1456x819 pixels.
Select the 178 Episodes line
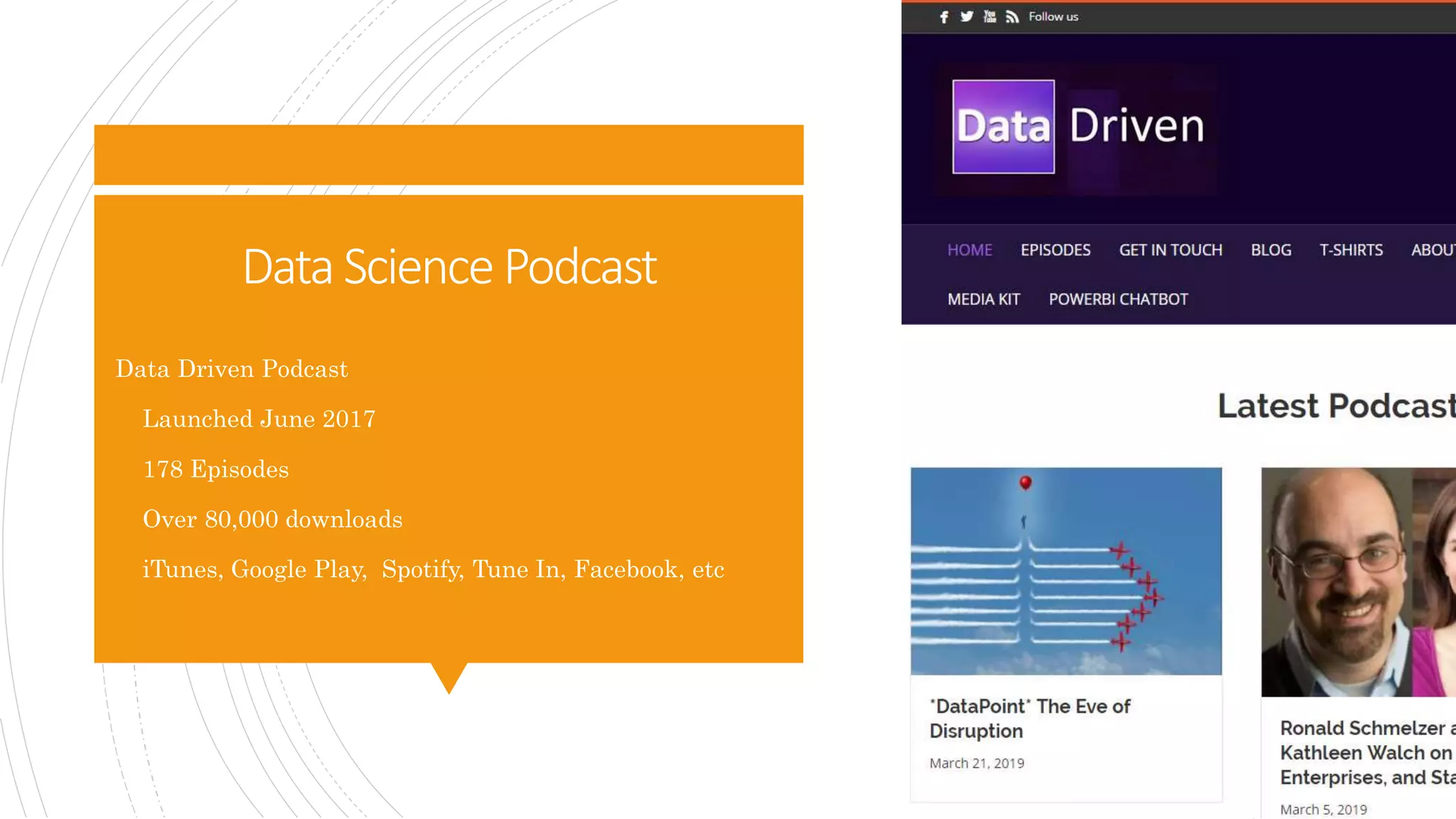(x=215, y=469)
